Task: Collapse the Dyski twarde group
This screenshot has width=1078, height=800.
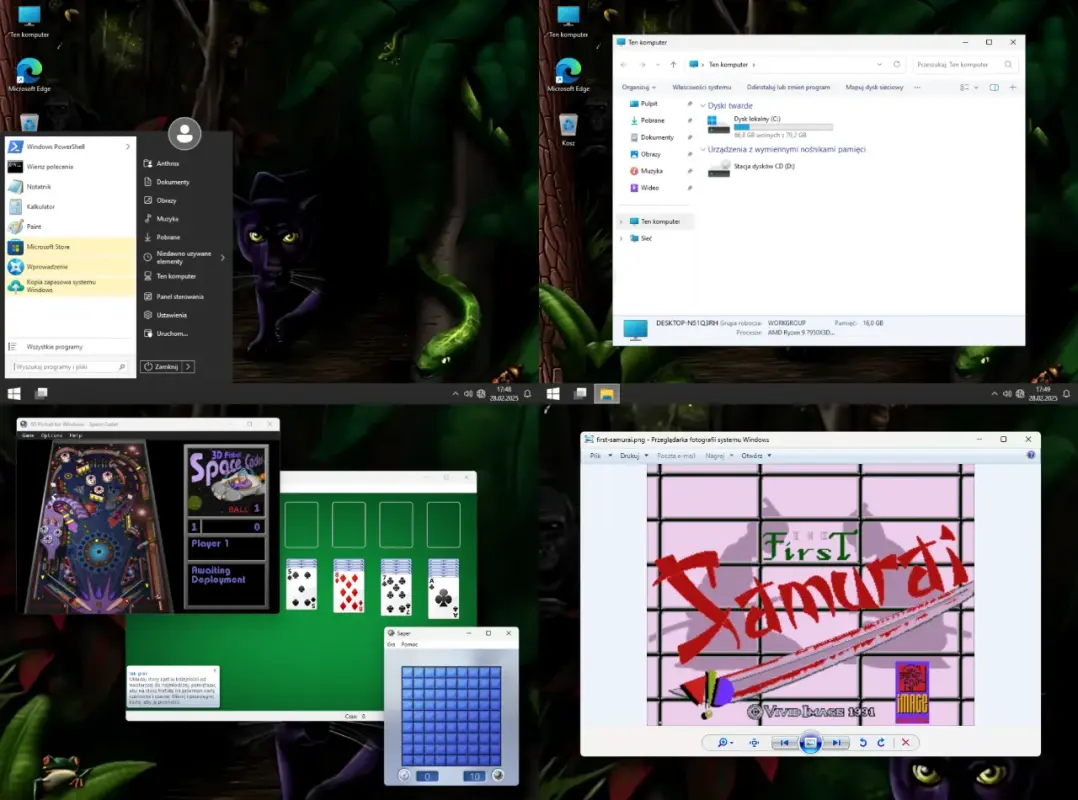Action: click(x=703, y=106)
